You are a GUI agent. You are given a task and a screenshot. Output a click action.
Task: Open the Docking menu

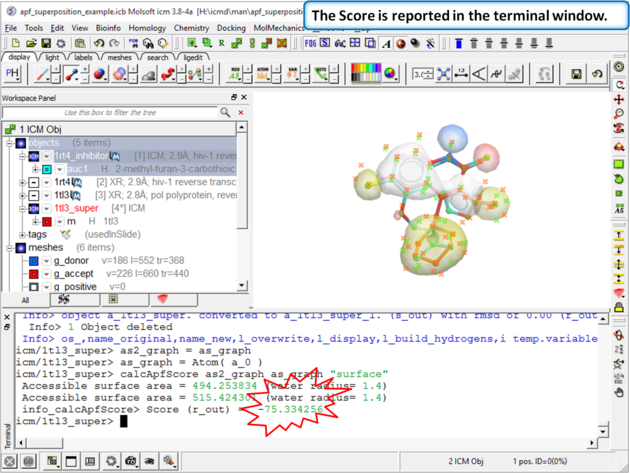click(230, 29)
